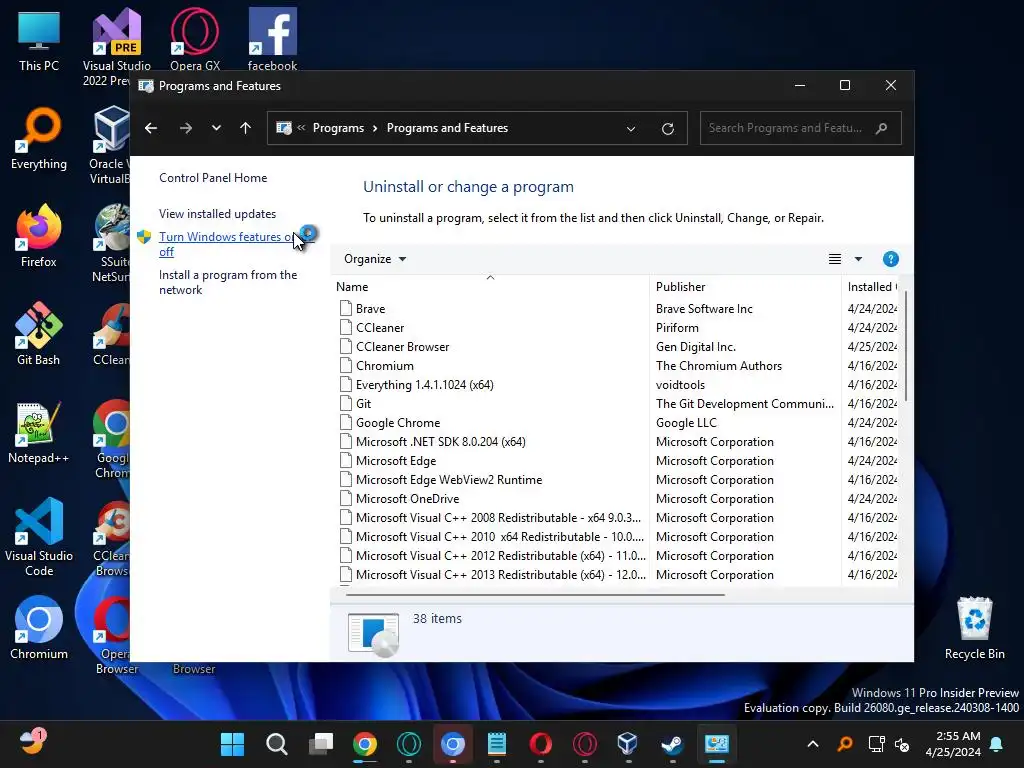Screen dimensions: 1024x768
Task: Select Microsoft .NET SDK 8.0.204 (x64)
Action: click(617, 441)
